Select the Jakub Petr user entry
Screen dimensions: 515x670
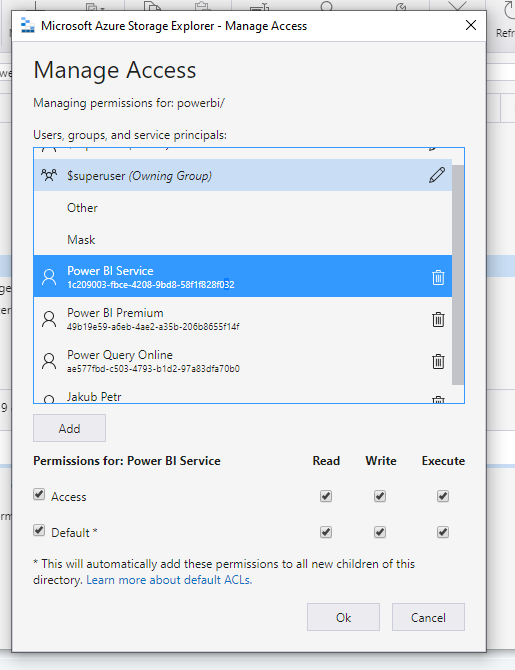243,397
